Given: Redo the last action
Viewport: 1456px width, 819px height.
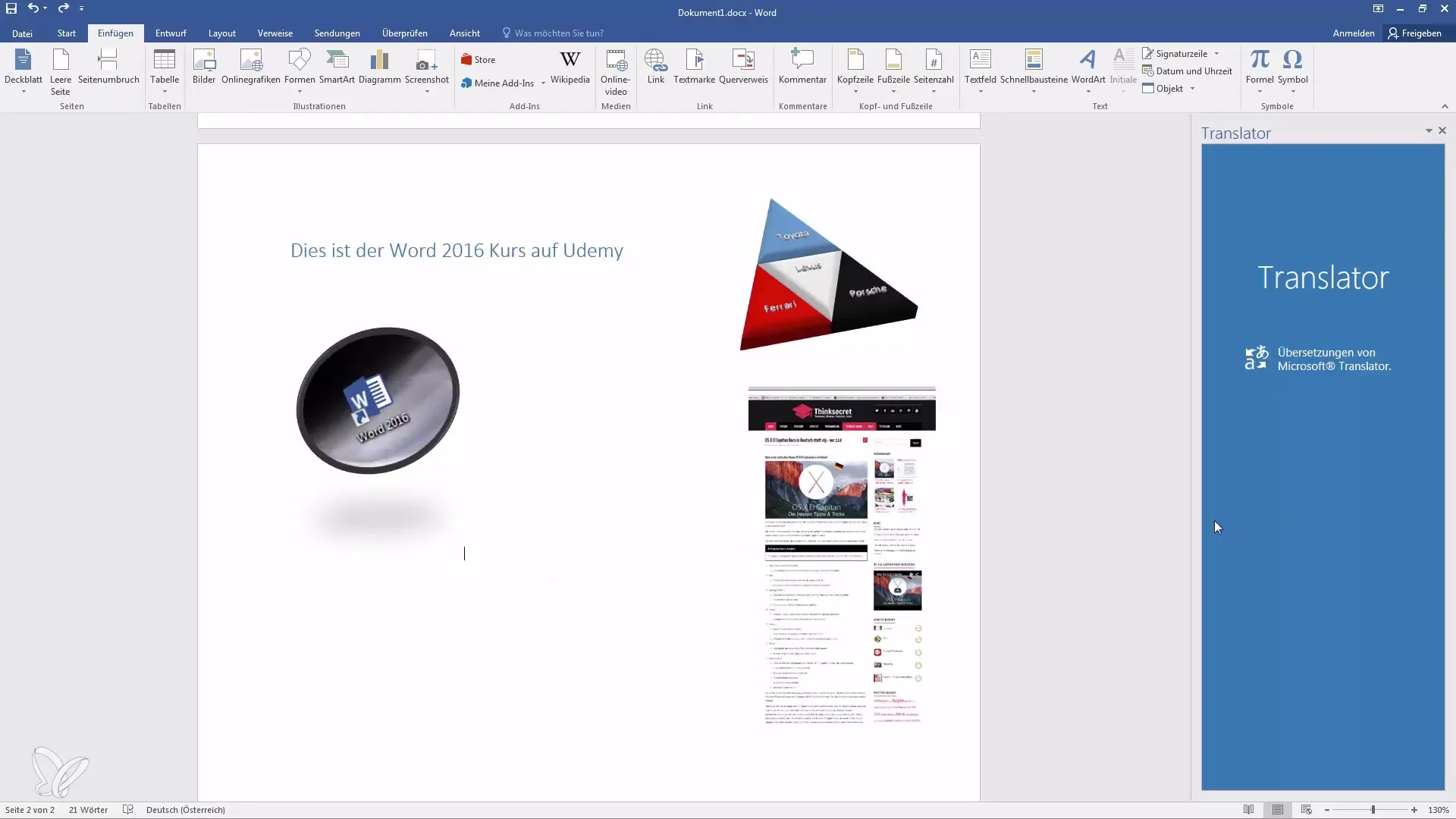Looking at the screenshot, I should pyautogui.click(x=63, y=8).
